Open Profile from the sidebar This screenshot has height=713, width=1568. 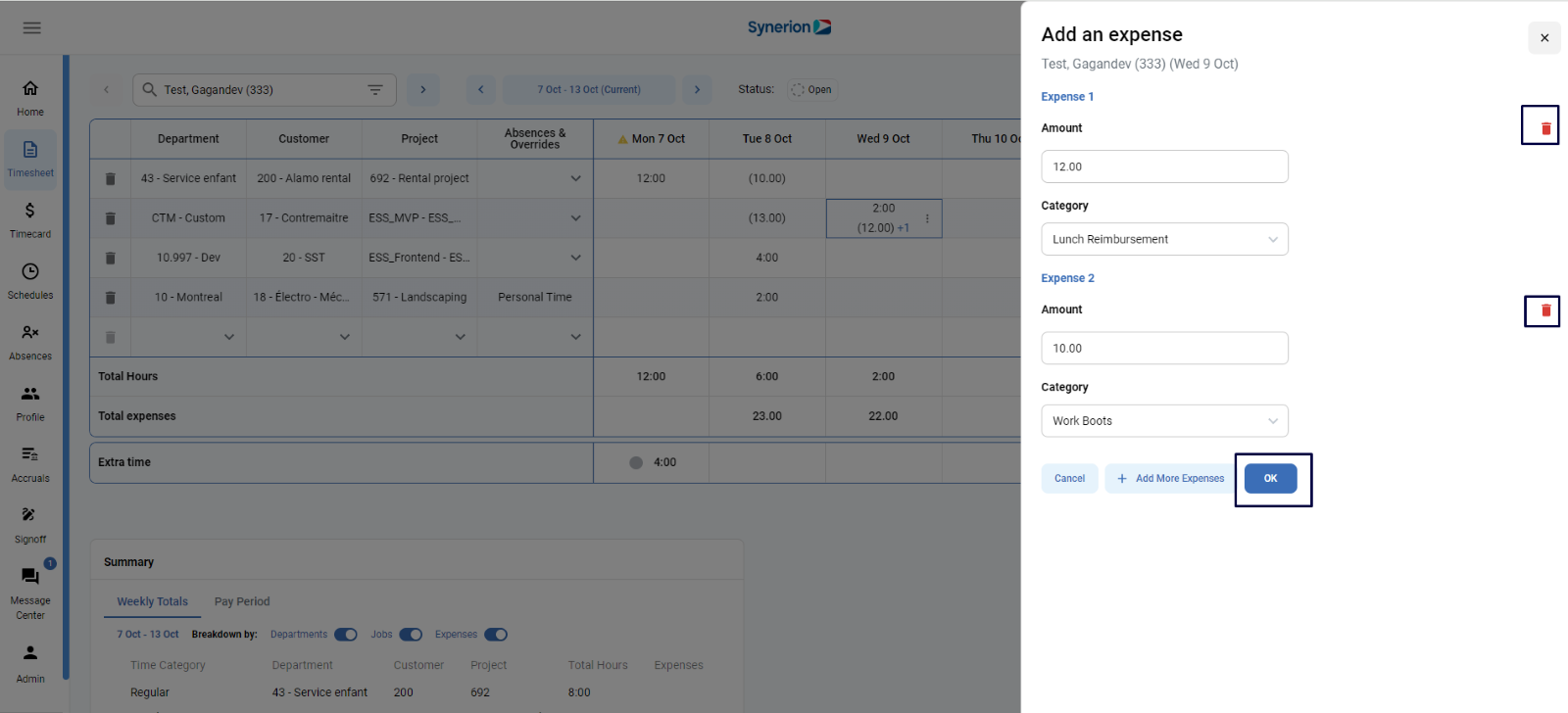click(30, 404)
